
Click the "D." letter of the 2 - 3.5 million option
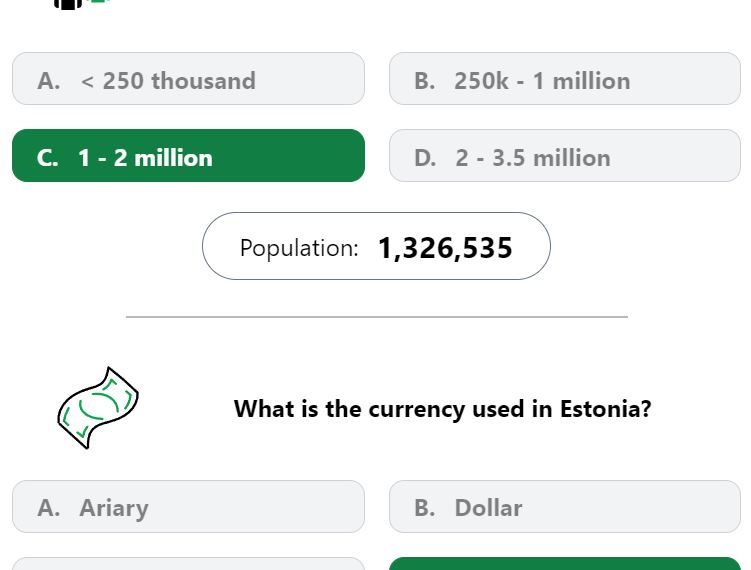425,158
